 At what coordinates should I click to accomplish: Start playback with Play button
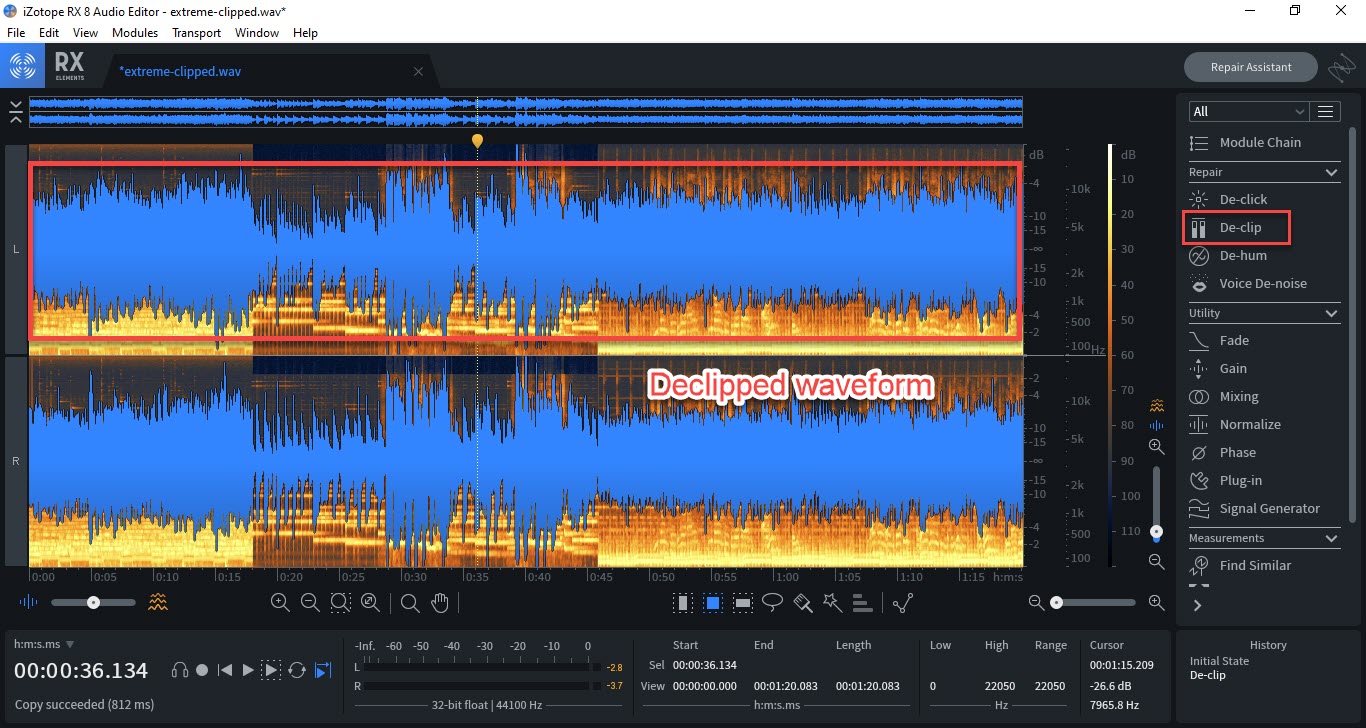[x=248, y=670]
